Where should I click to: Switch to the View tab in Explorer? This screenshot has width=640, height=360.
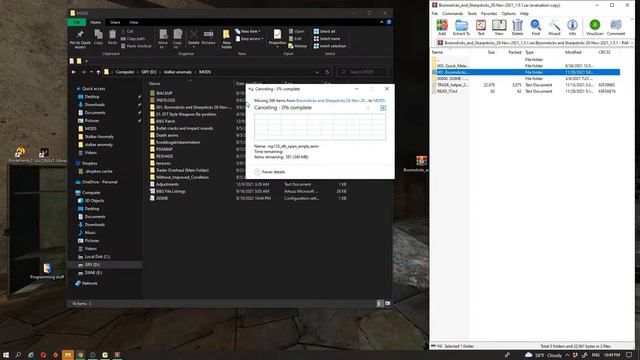click(x=133, y=22)
